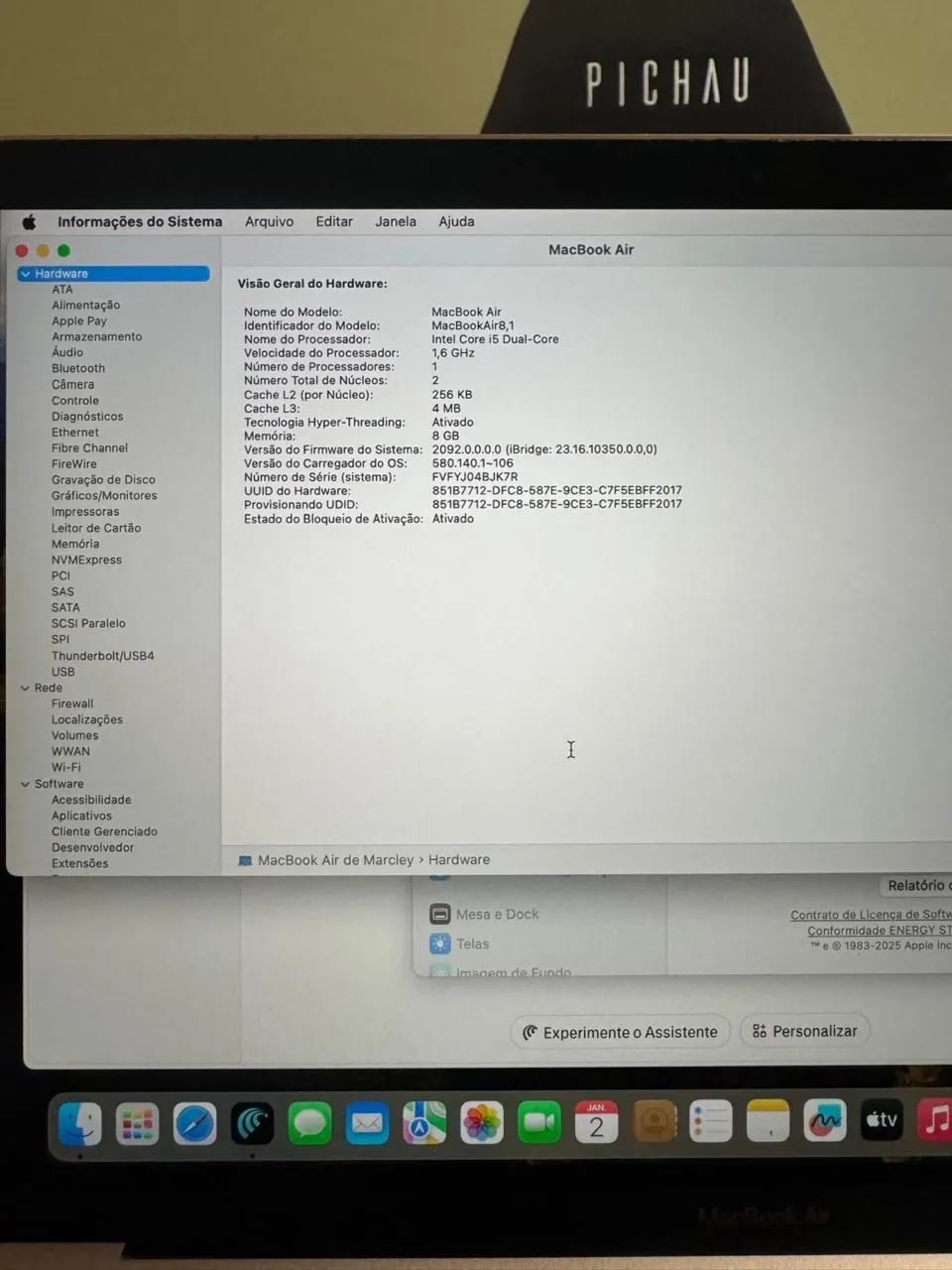Select Bluetooth in the sidebar

point(78,368)
